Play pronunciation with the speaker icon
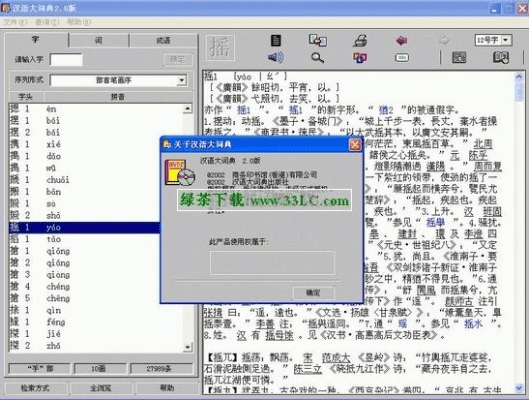529x400 pixels. tap(275, 58)
